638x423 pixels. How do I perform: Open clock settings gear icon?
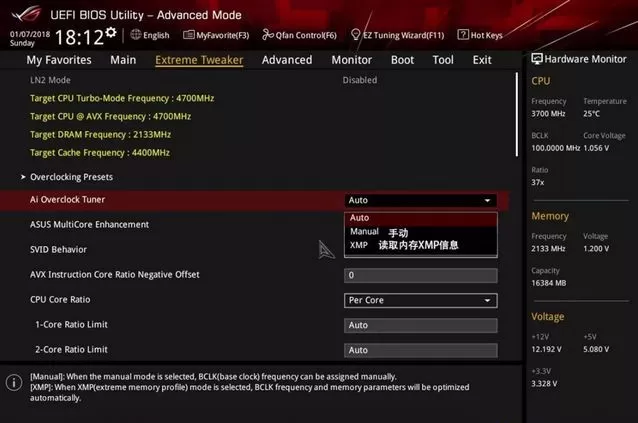(x=111, y=33)
